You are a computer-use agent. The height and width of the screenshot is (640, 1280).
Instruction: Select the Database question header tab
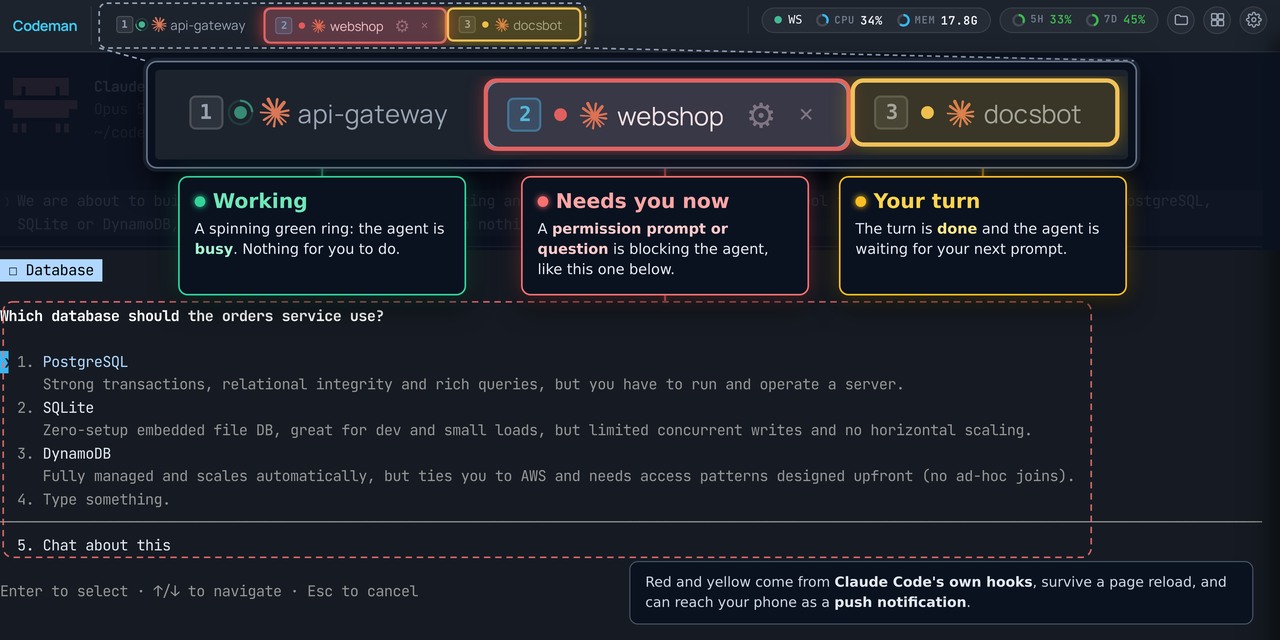click(51, 270)
